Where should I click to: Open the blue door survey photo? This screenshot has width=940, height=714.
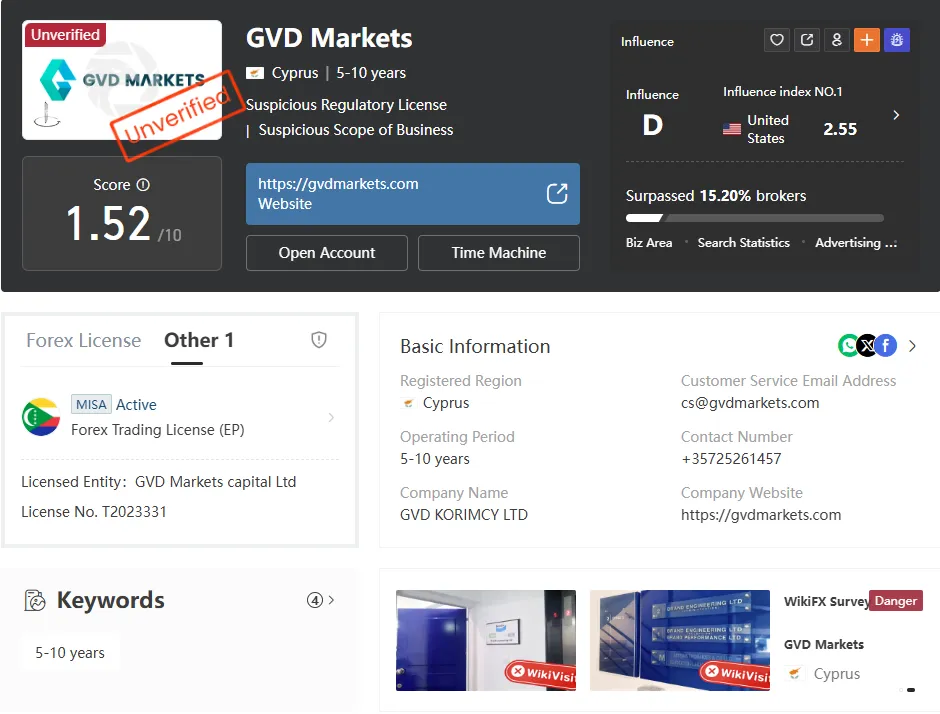(x=486, y=640)
